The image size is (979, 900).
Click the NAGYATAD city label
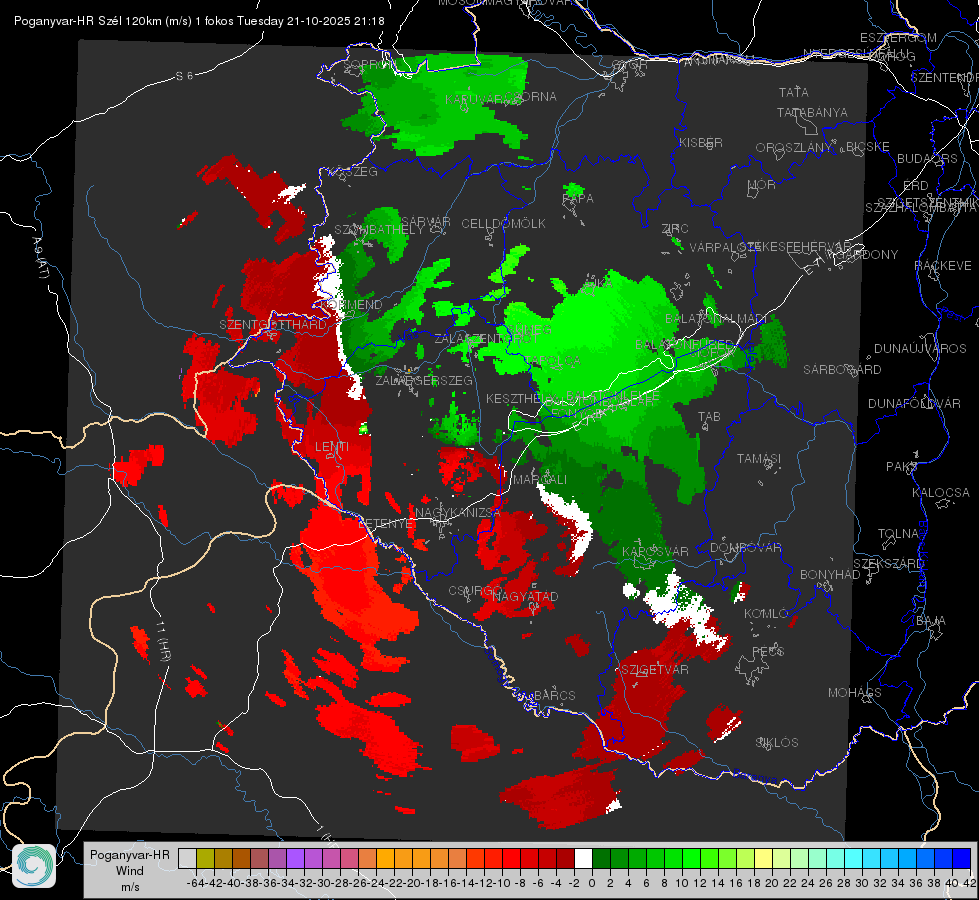[525, 596]
